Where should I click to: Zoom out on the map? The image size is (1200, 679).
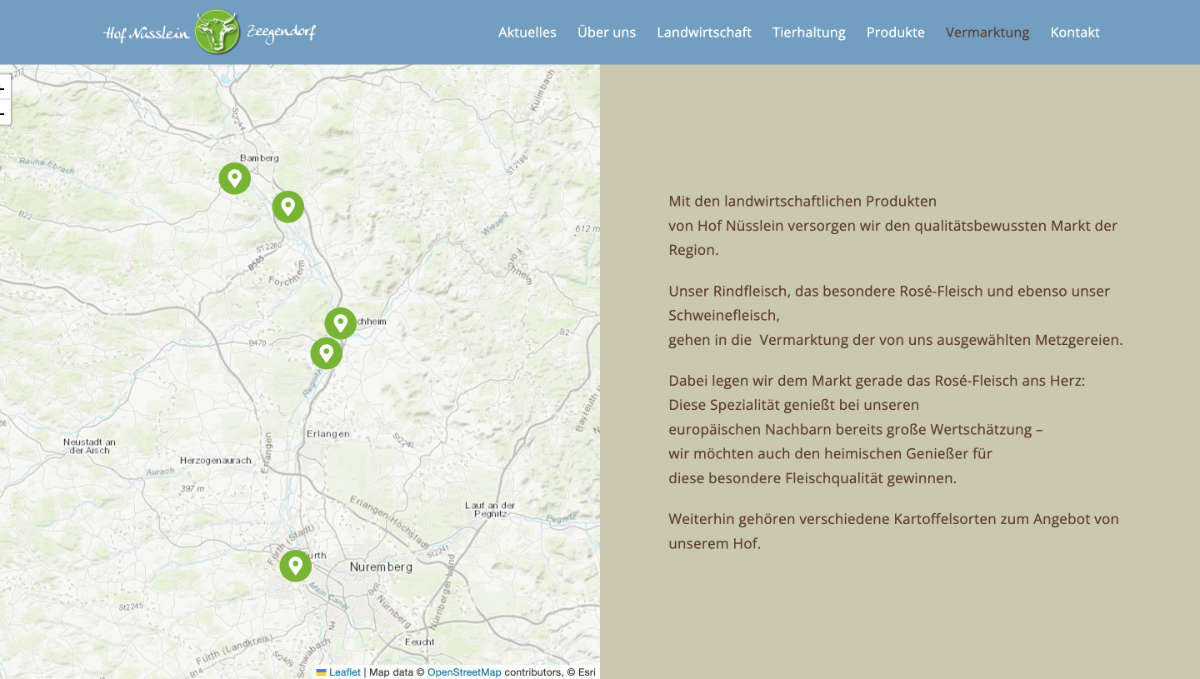point(3,113)
